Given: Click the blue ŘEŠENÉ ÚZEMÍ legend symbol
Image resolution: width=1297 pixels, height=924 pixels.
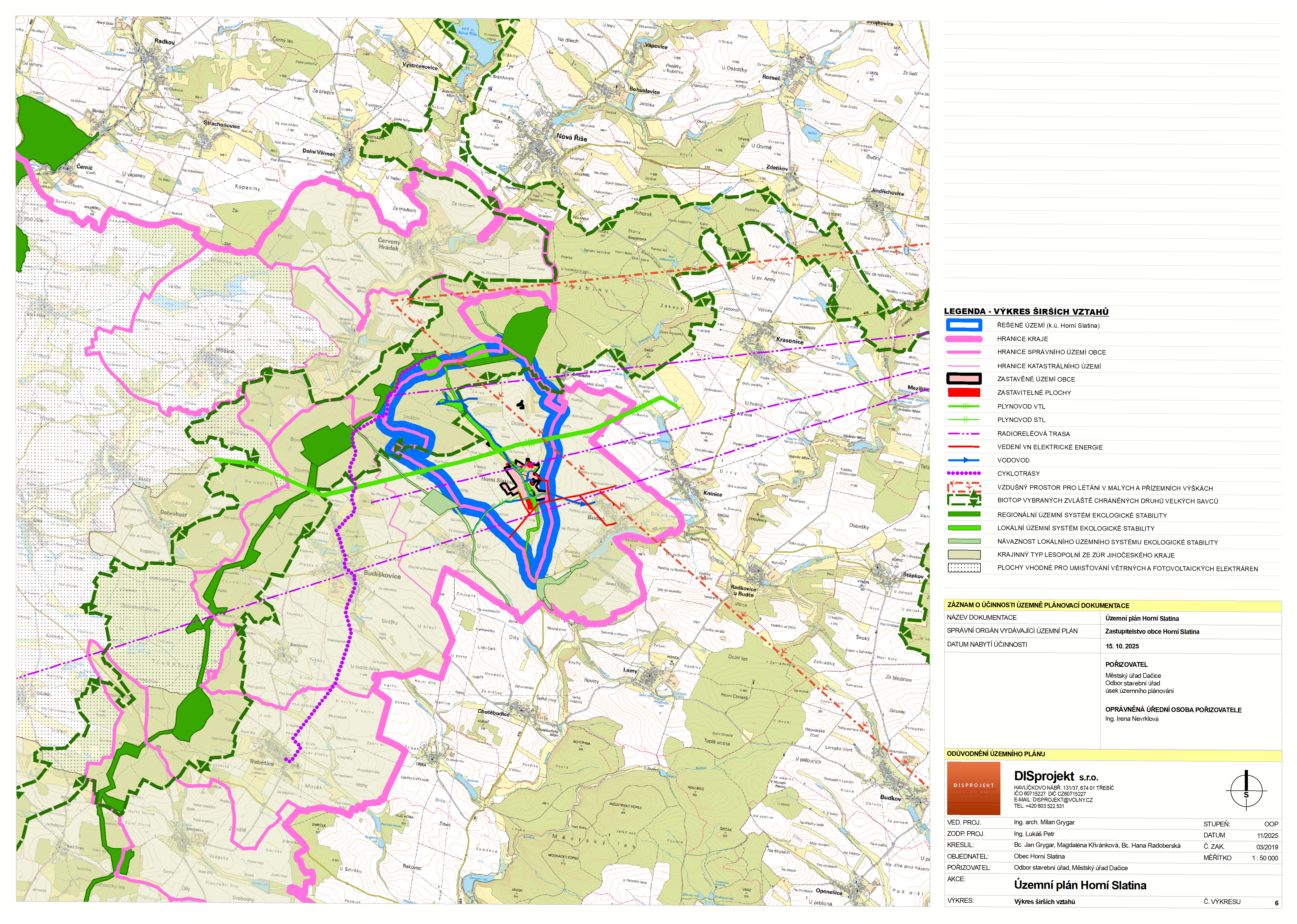Looking at the screenshot, I should click(x=964, y=325).
